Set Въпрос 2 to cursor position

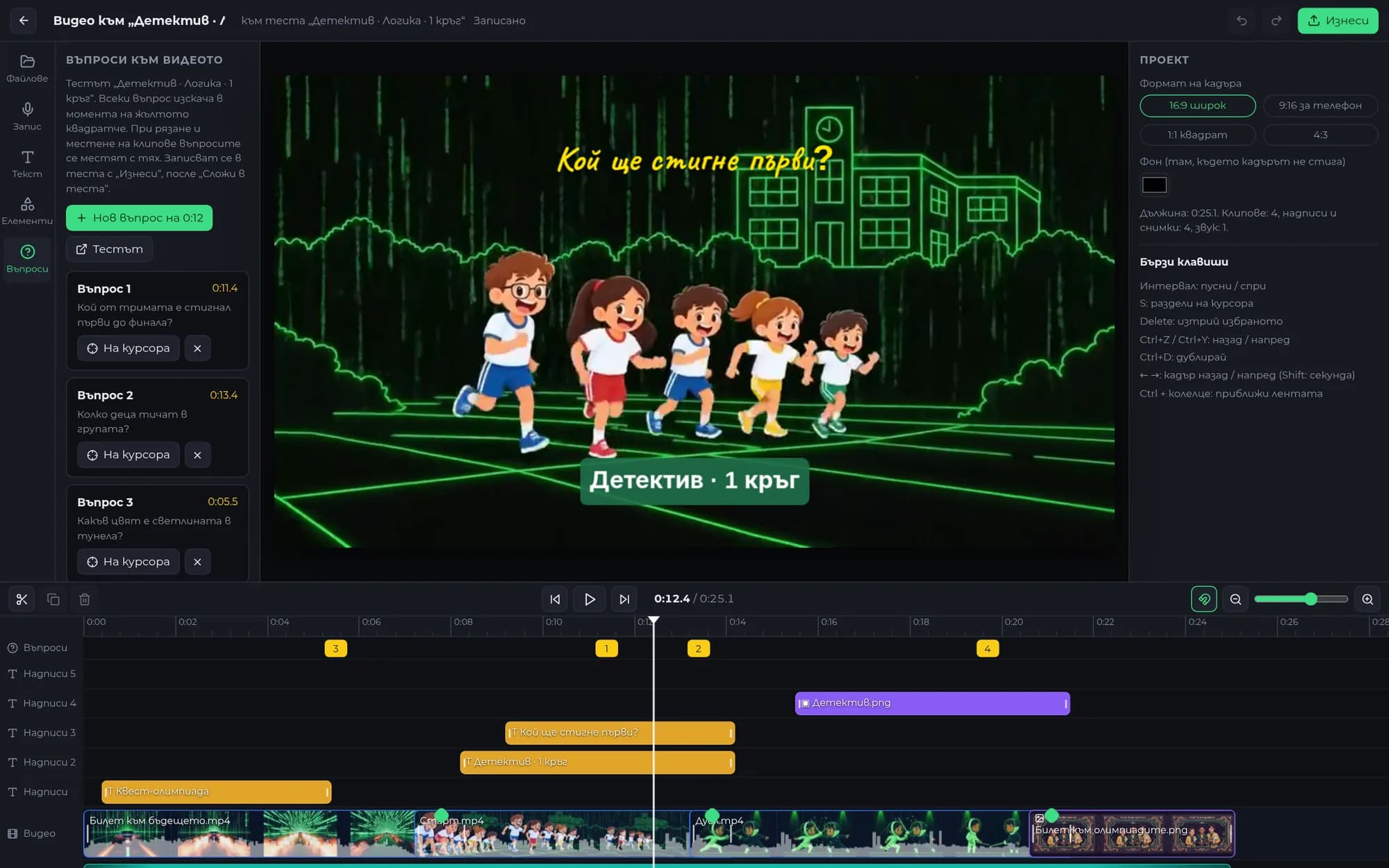[x=128, y=455]
